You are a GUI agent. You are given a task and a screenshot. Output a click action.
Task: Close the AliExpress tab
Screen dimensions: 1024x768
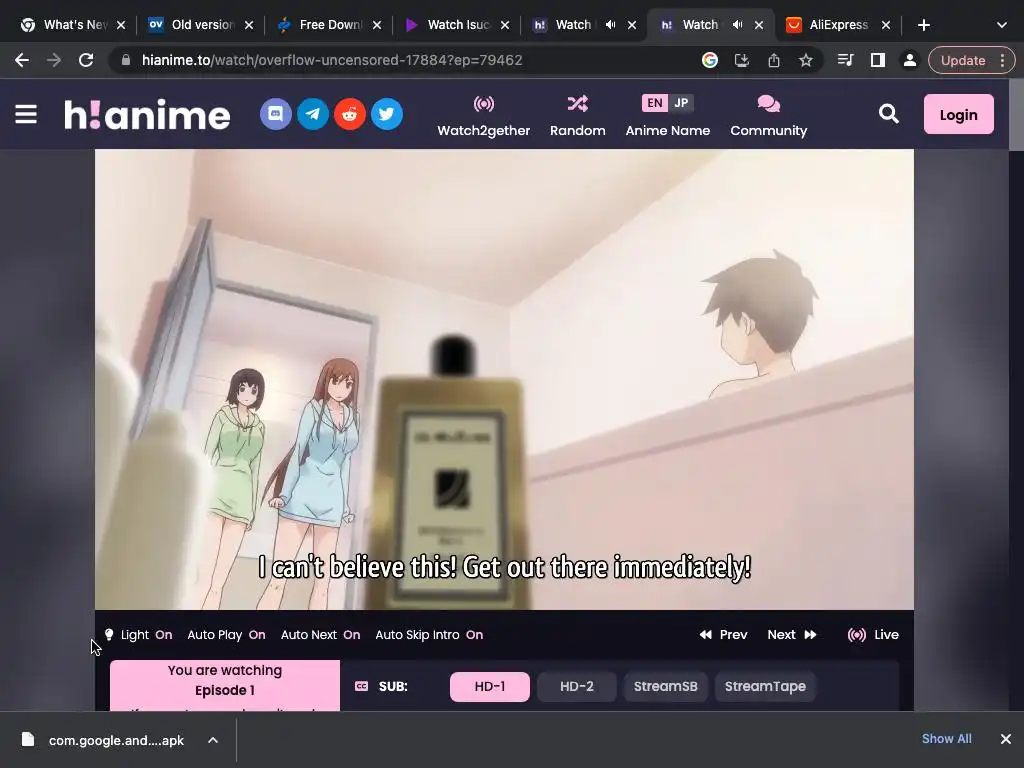886,25
